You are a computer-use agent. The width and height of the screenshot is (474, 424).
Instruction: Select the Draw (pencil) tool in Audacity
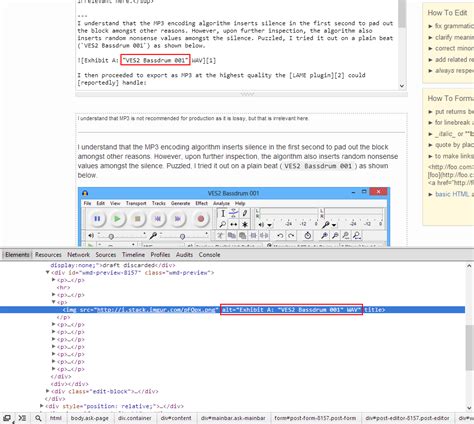(245, 213)
